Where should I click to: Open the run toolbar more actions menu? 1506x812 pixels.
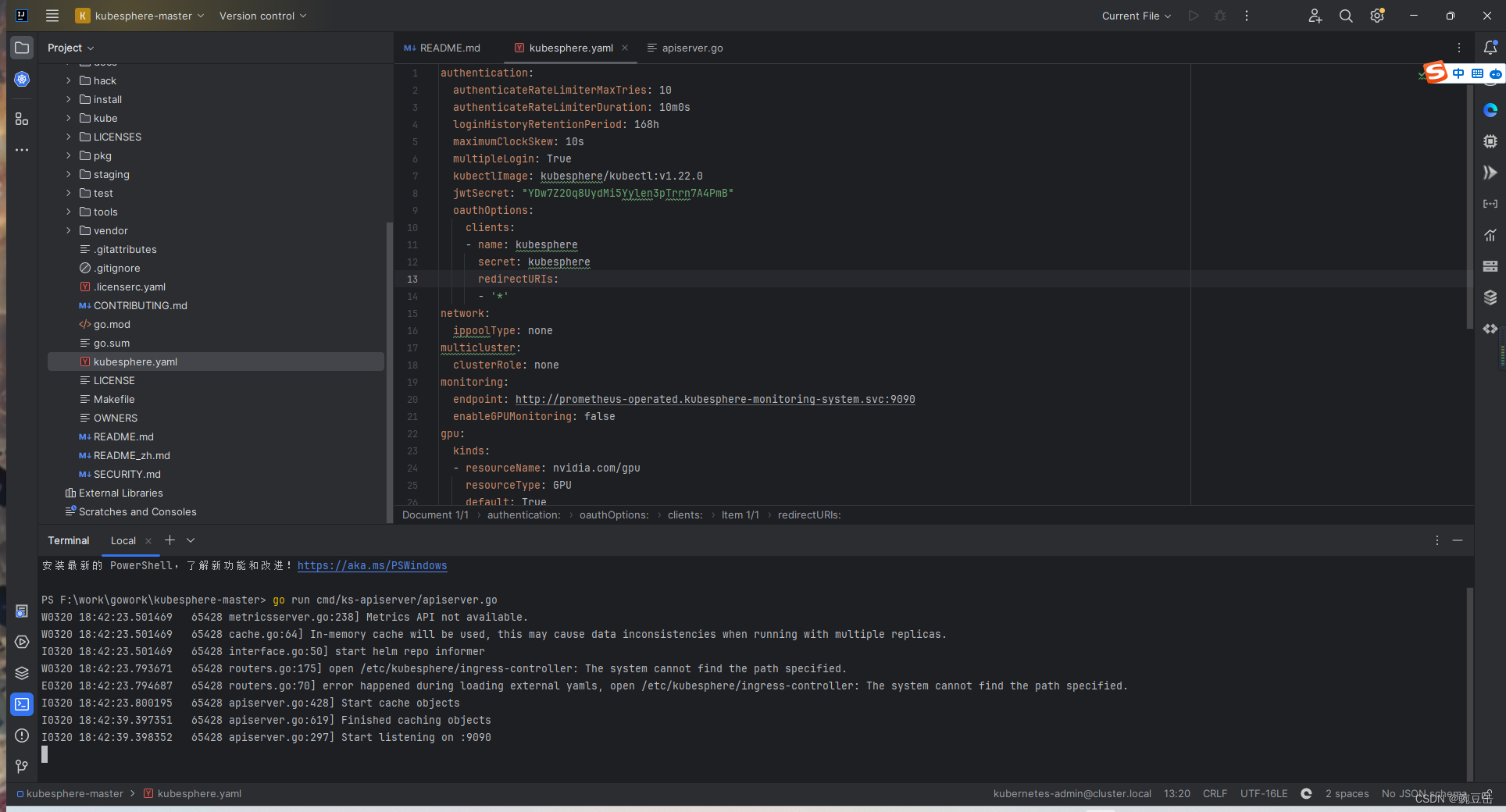click(1247, 16)
